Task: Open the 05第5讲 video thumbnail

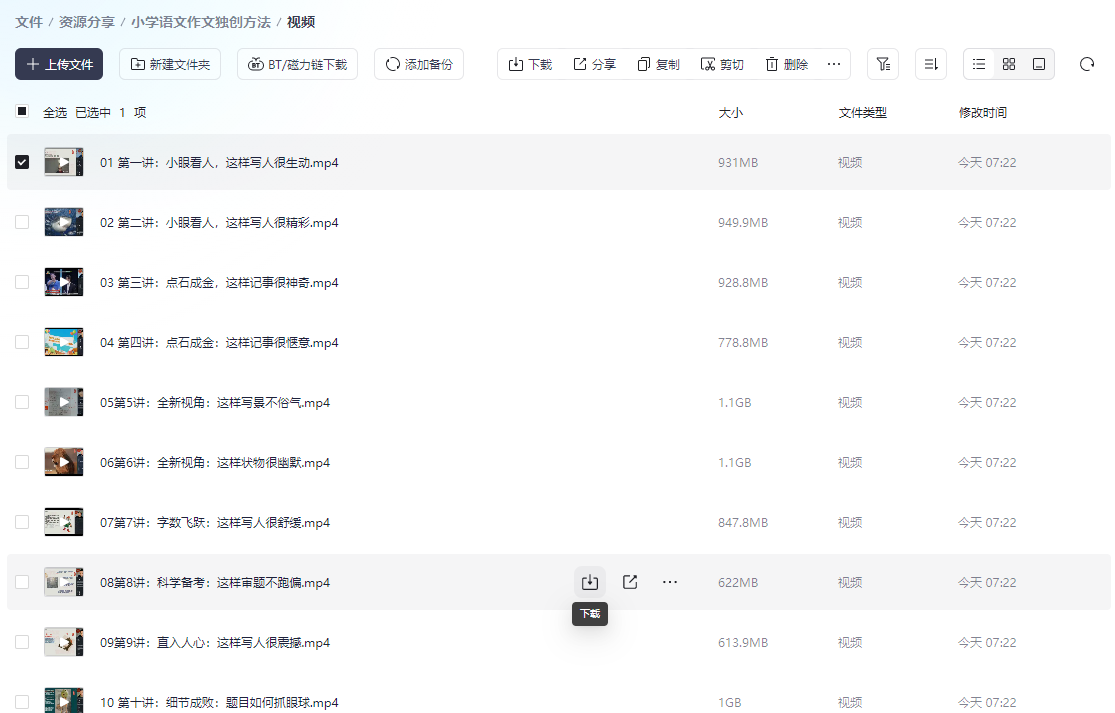Action: (63, 402)
